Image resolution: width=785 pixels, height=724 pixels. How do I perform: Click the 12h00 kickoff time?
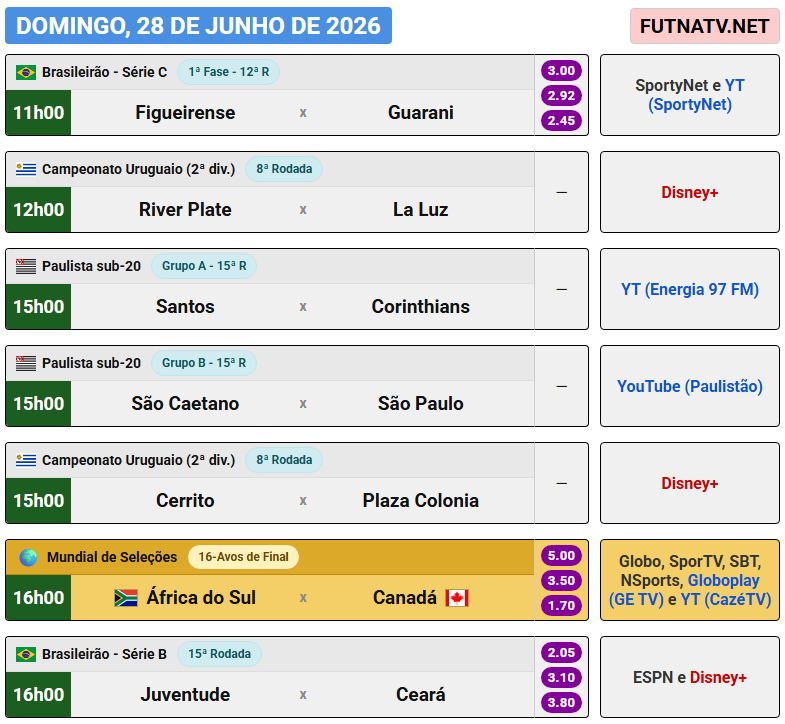click(x=39, y=210)
